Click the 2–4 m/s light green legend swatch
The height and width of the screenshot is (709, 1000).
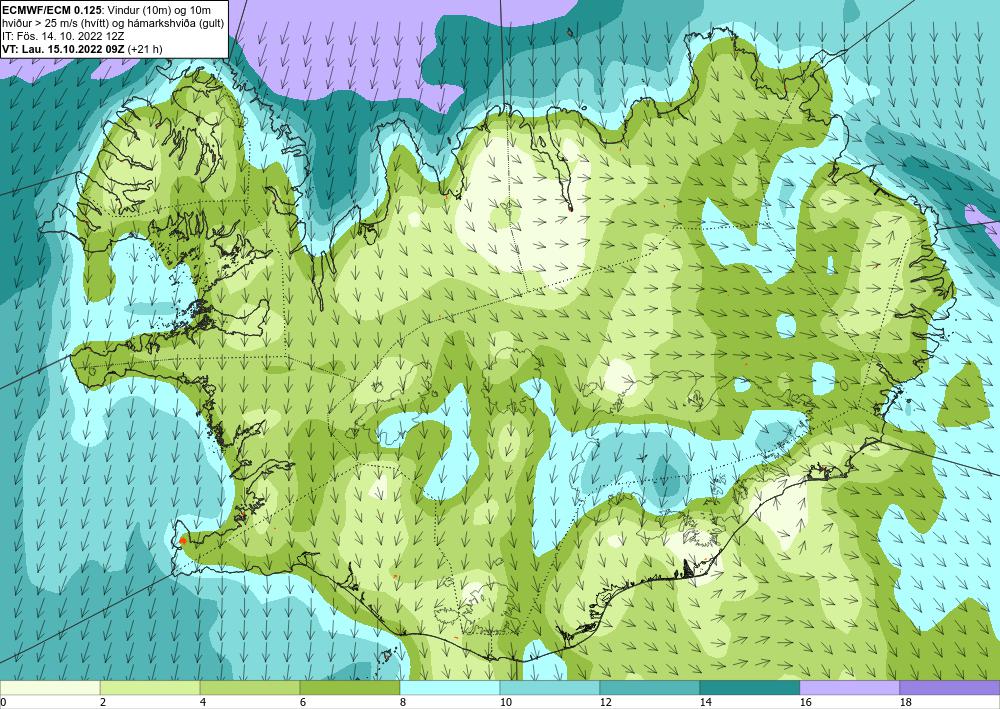pyautogui.click(x=150, y=687)
